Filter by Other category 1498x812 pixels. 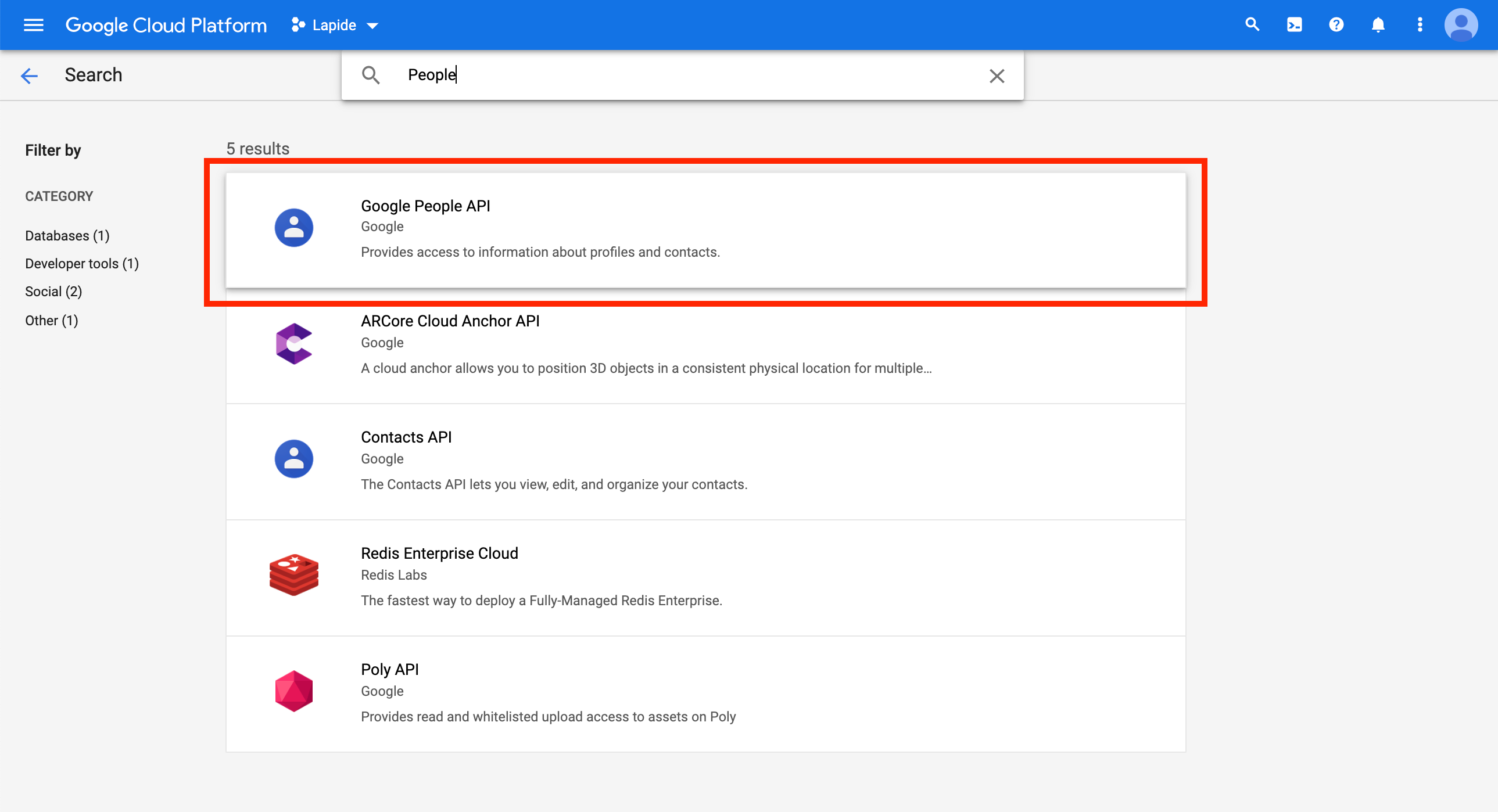click(x=51, y=320)
